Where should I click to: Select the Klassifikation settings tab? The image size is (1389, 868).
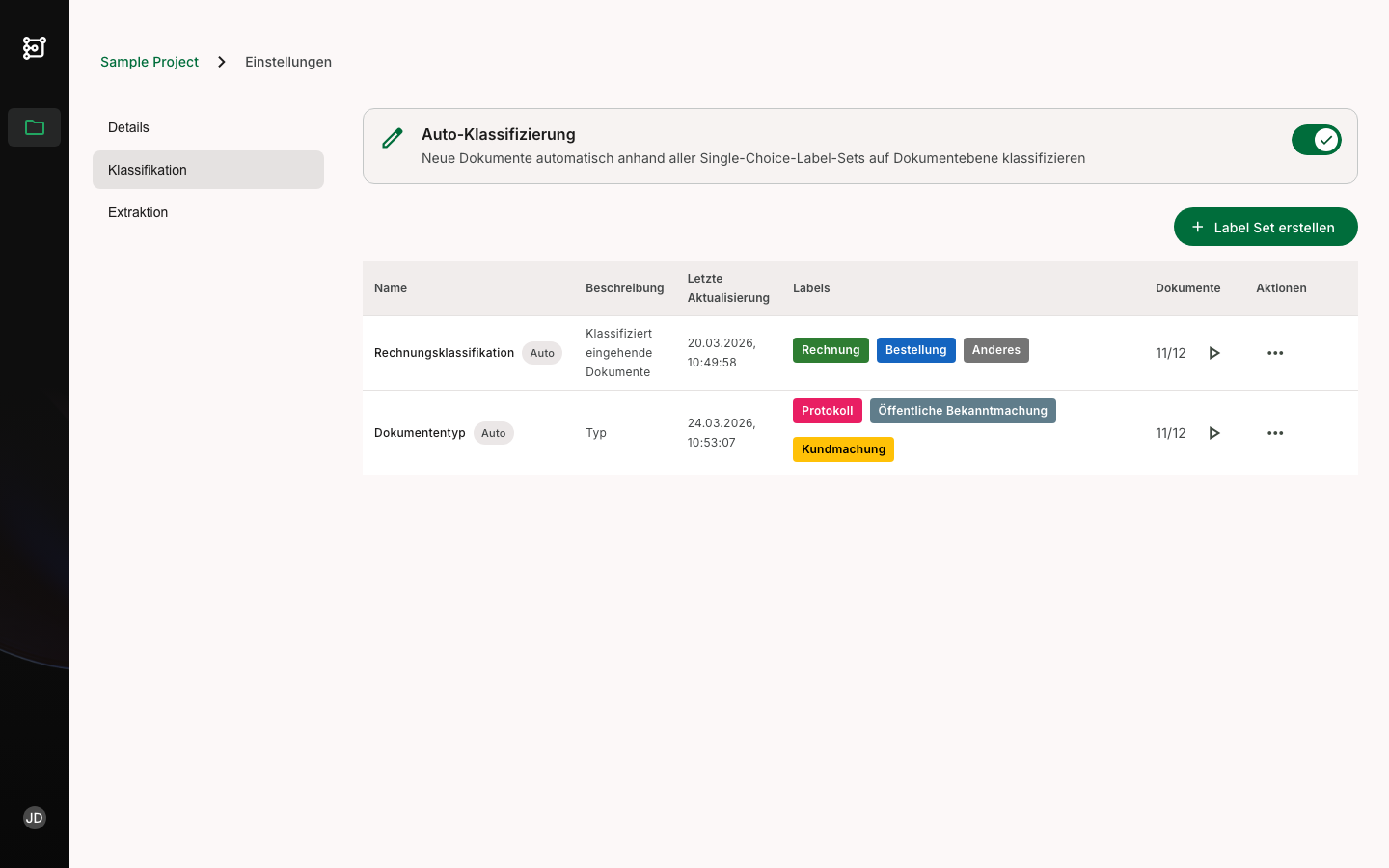pos(148,170)
